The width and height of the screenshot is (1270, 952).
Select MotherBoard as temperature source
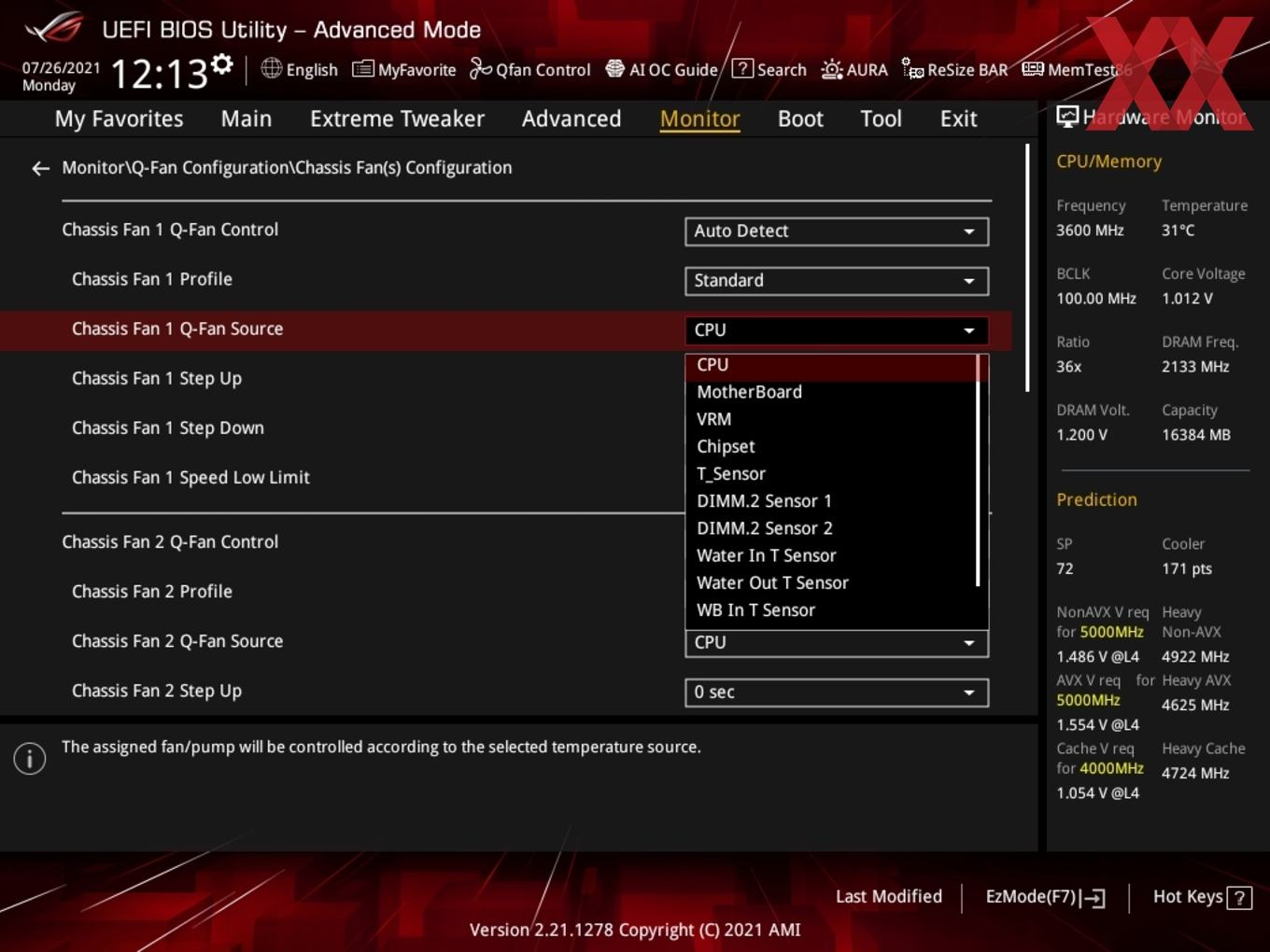831,393
